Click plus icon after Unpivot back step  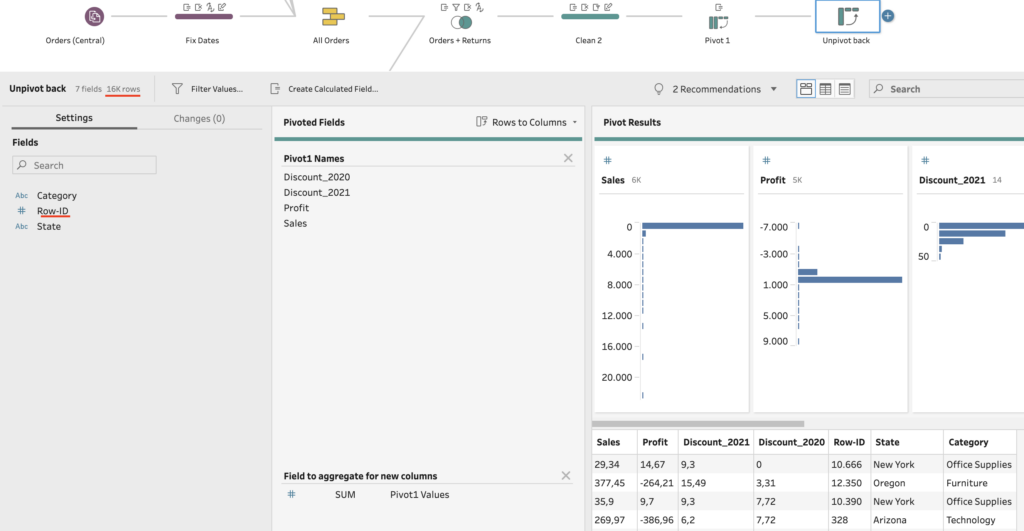(888, 16)
